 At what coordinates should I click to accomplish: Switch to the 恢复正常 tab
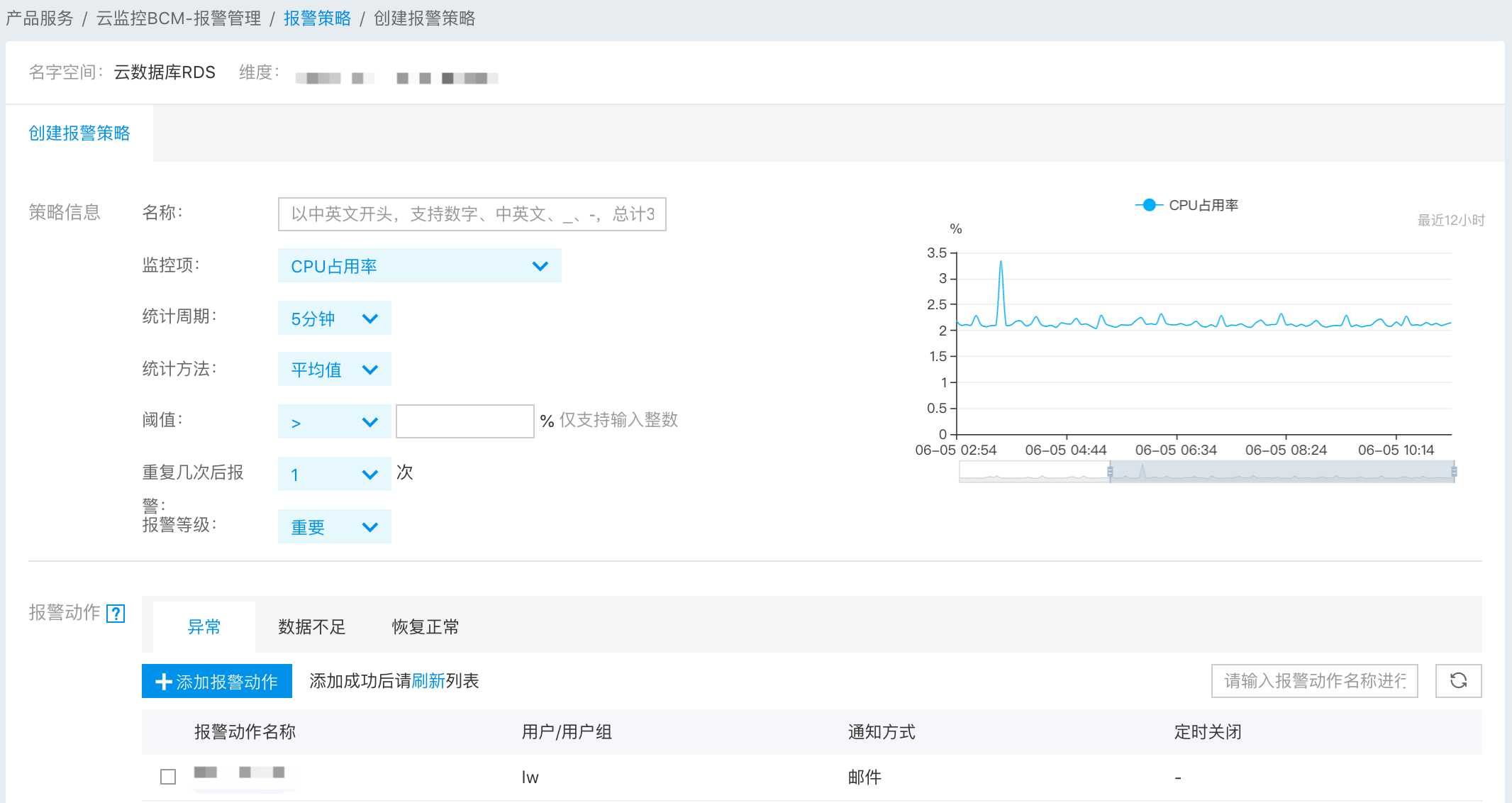point(425,627)
